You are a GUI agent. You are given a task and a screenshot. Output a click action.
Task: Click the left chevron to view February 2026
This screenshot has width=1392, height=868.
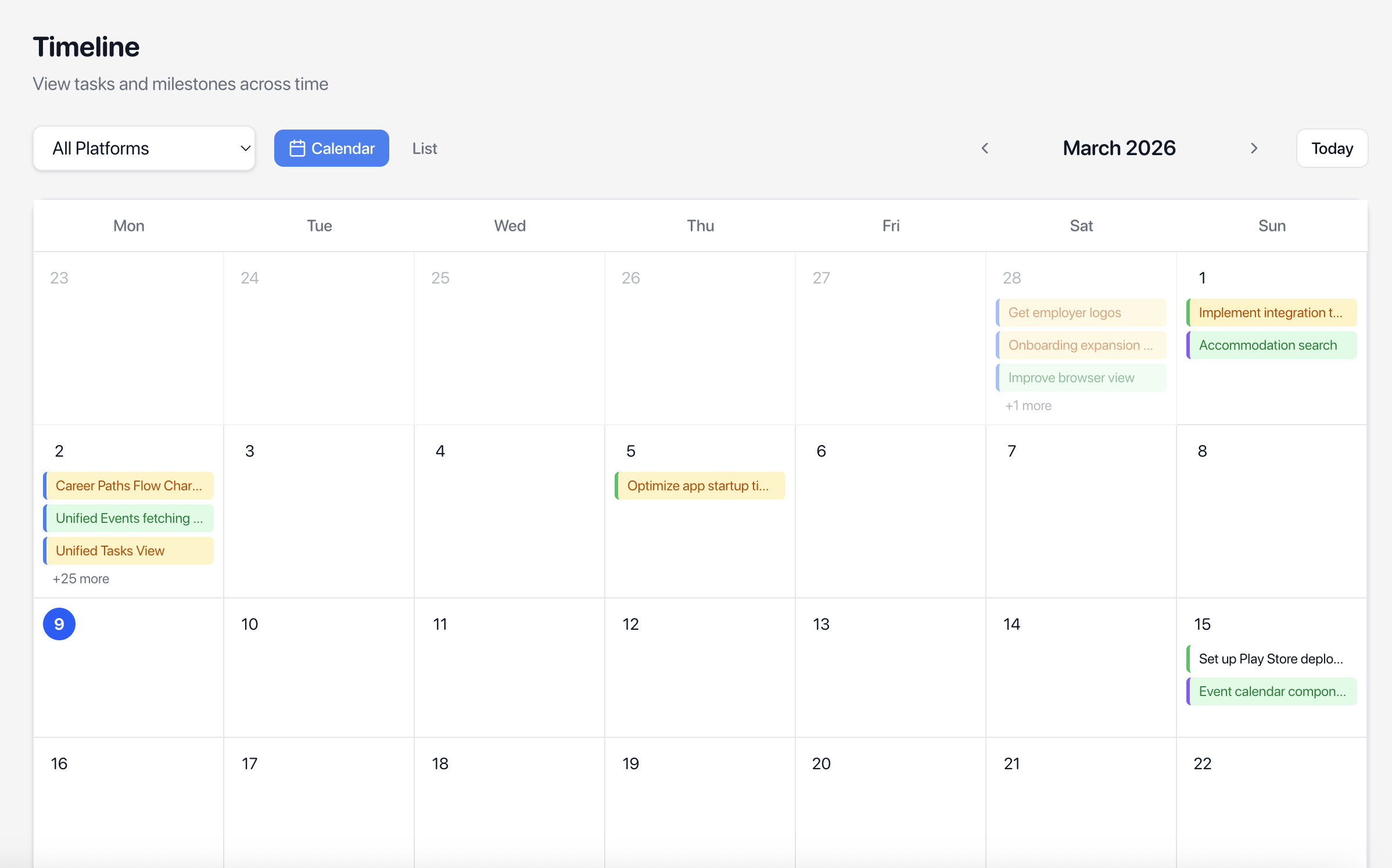click(985, 148)
